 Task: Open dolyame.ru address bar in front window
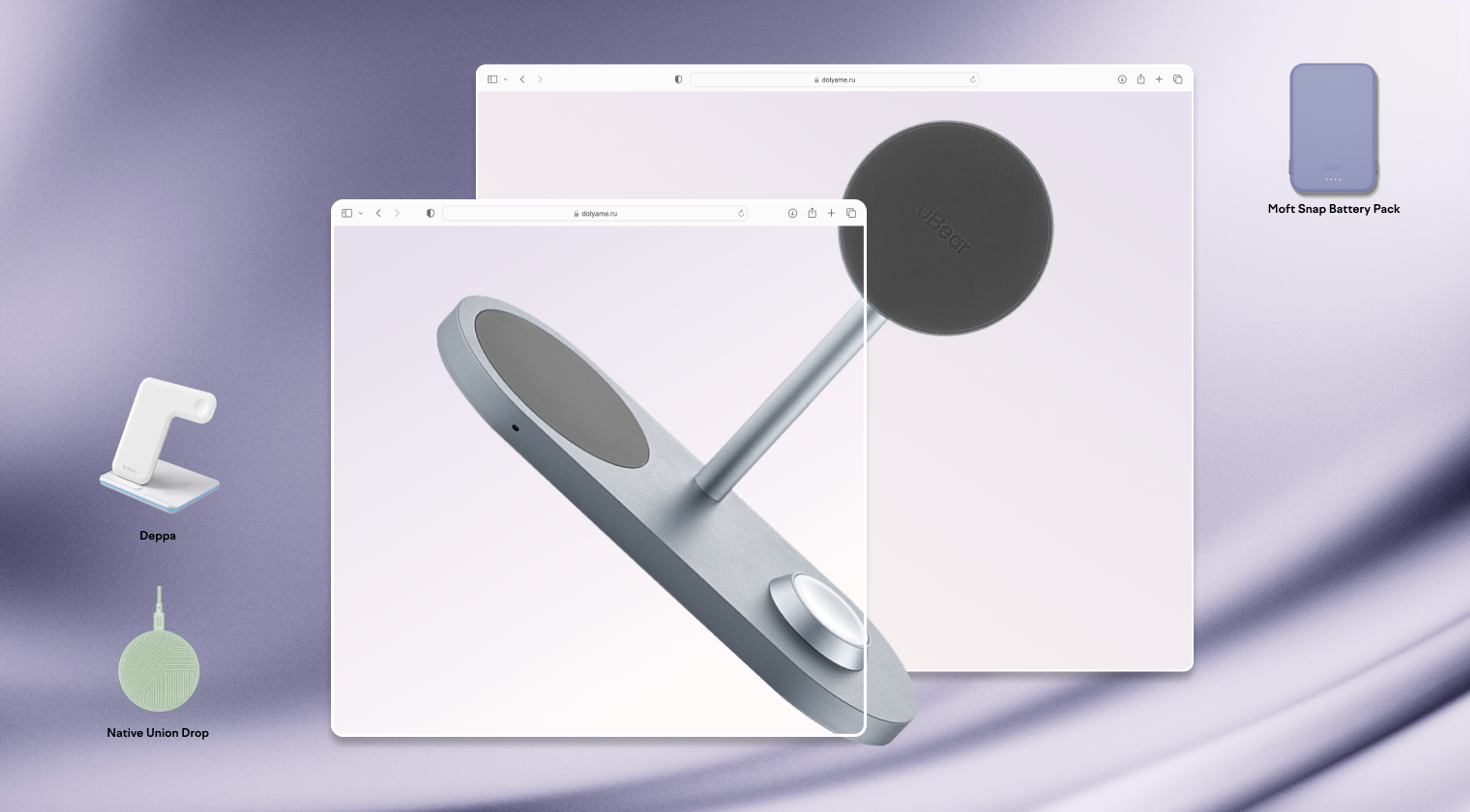(597, 213)
